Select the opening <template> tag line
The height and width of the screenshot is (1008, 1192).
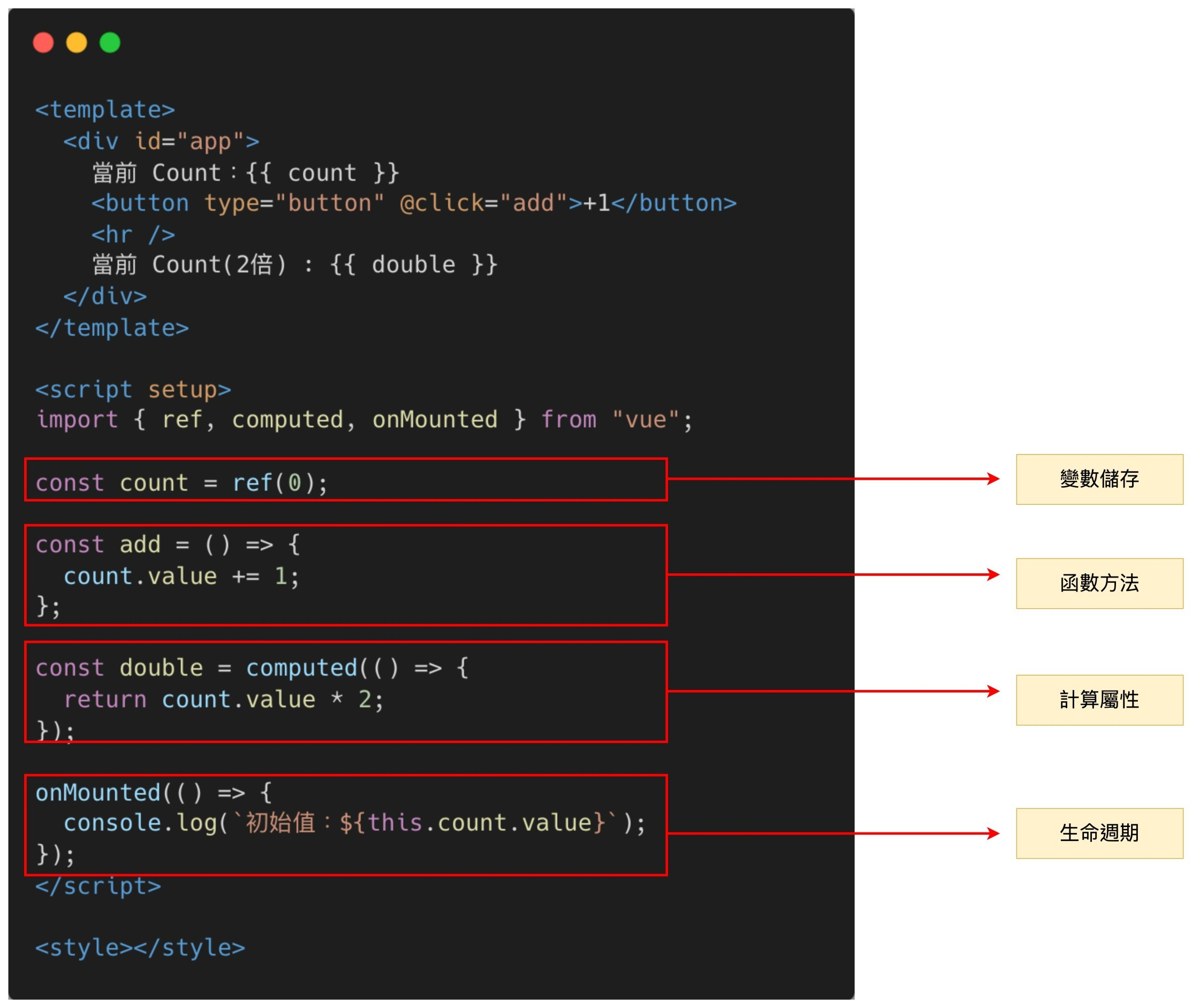tap(105, 110)
